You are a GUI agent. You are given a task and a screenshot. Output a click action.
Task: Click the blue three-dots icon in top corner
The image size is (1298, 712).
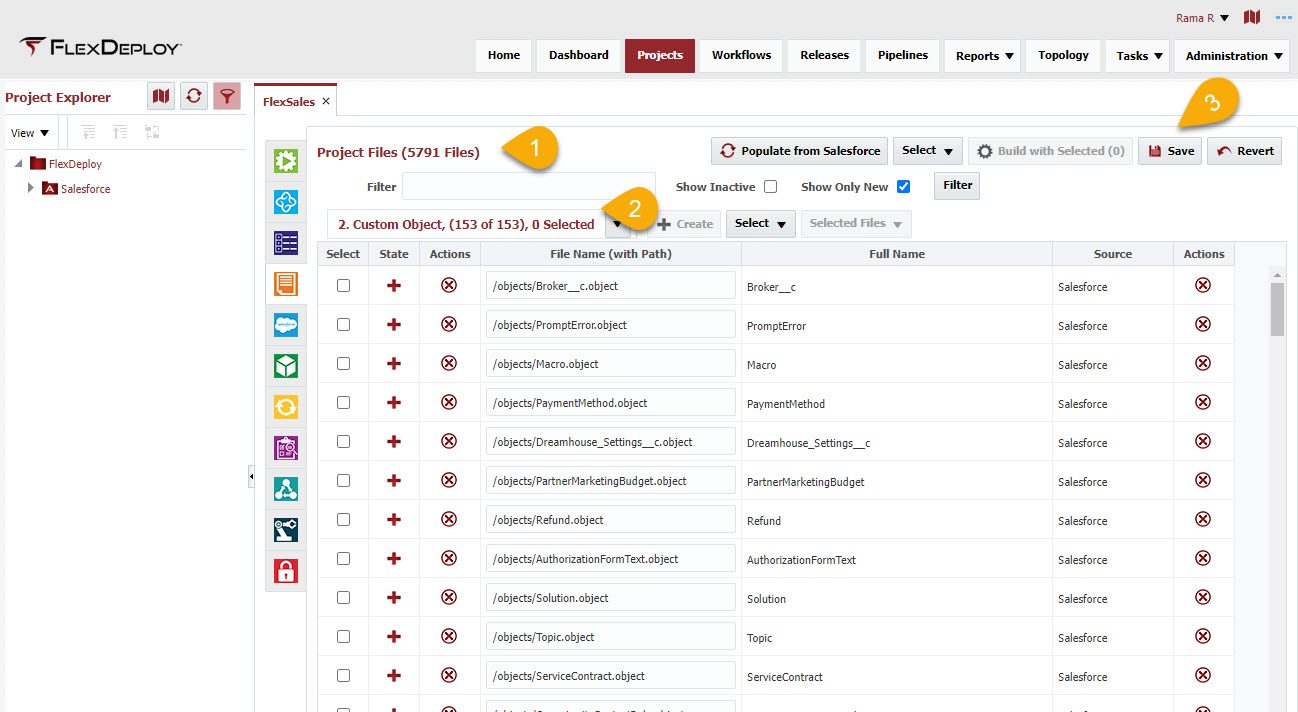[1284, 17]
